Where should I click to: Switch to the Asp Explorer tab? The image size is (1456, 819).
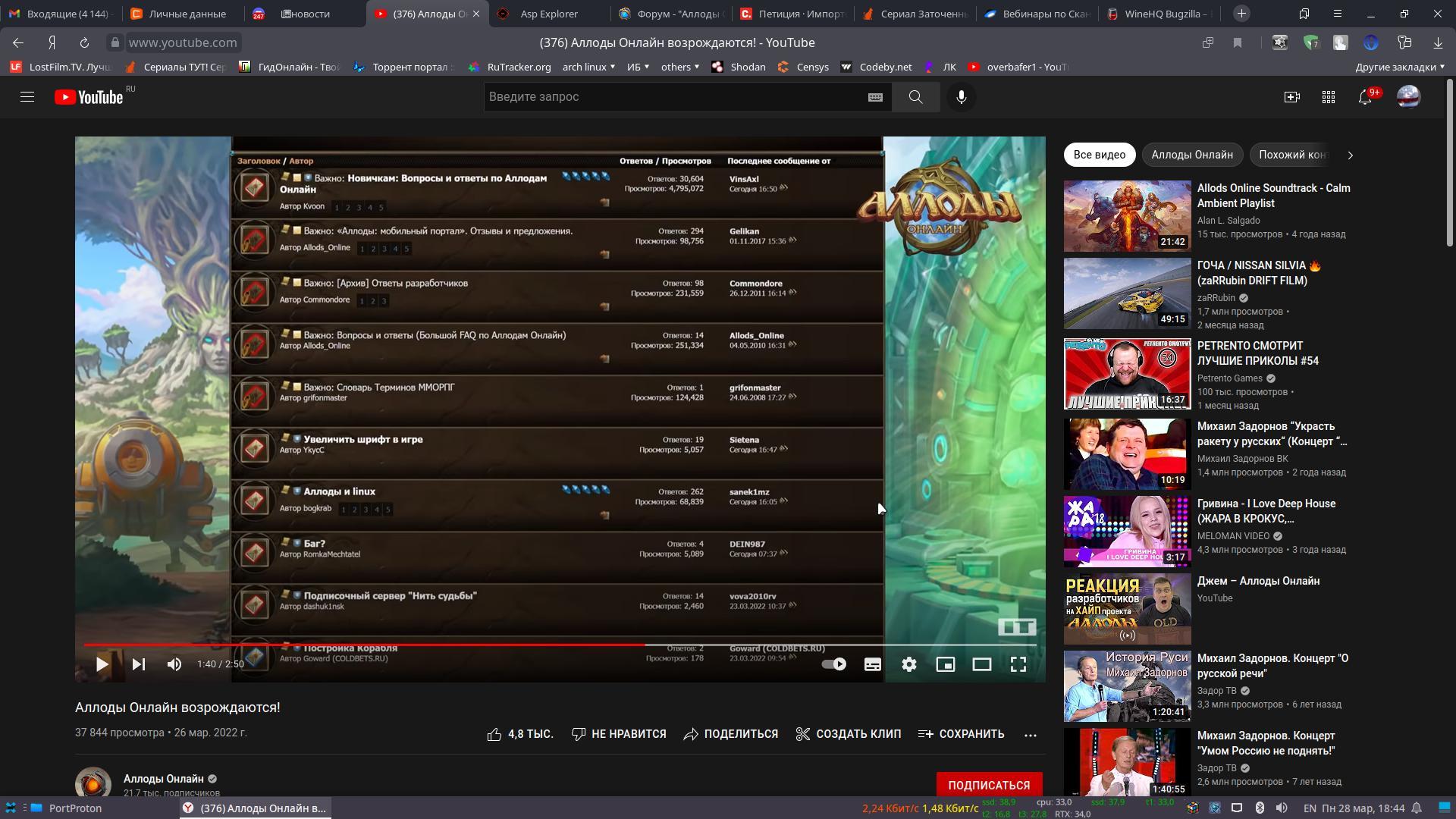[548, 14]
